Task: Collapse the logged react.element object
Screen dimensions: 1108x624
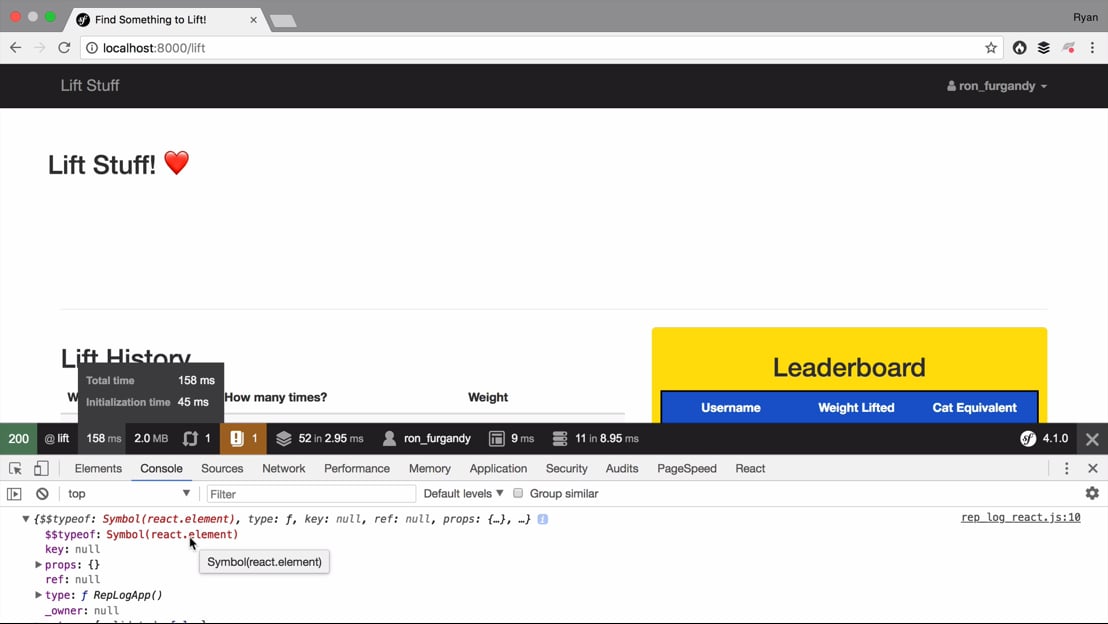Action: coord(25,519)
